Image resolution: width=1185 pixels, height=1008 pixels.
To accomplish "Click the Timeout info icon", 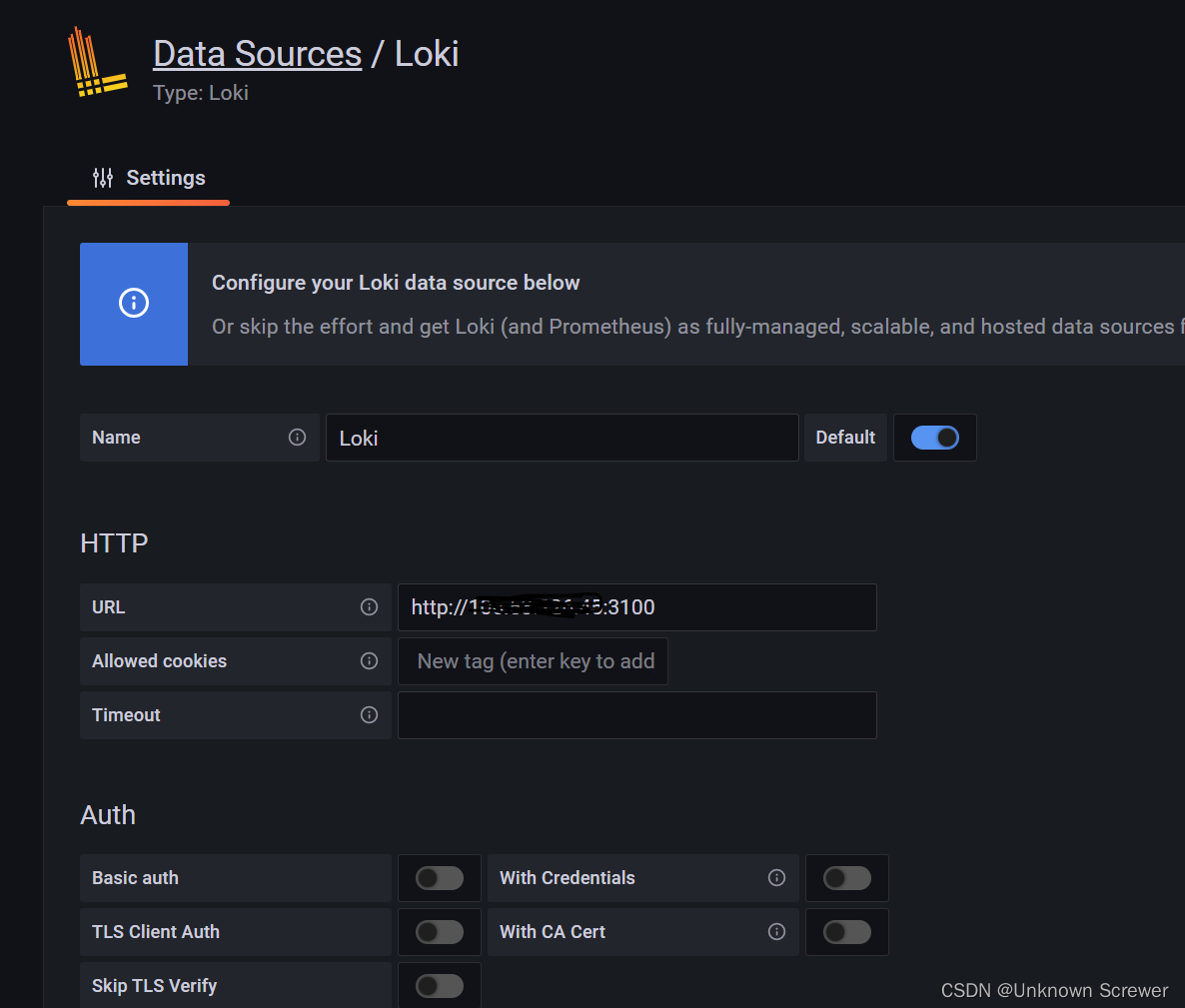I will tap(369, 715).
